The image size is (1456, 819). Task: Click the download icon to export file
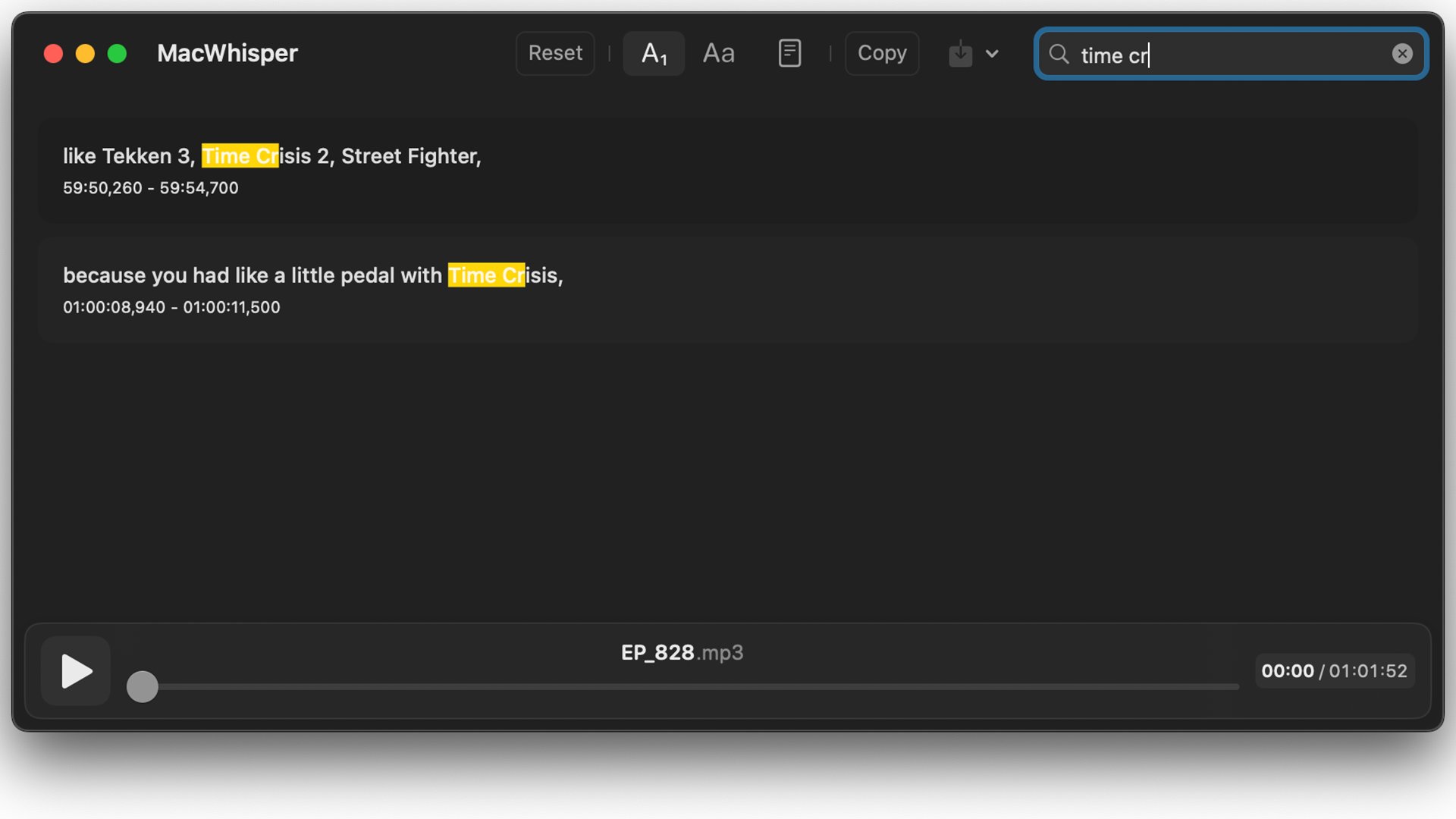tap(961, 53)
